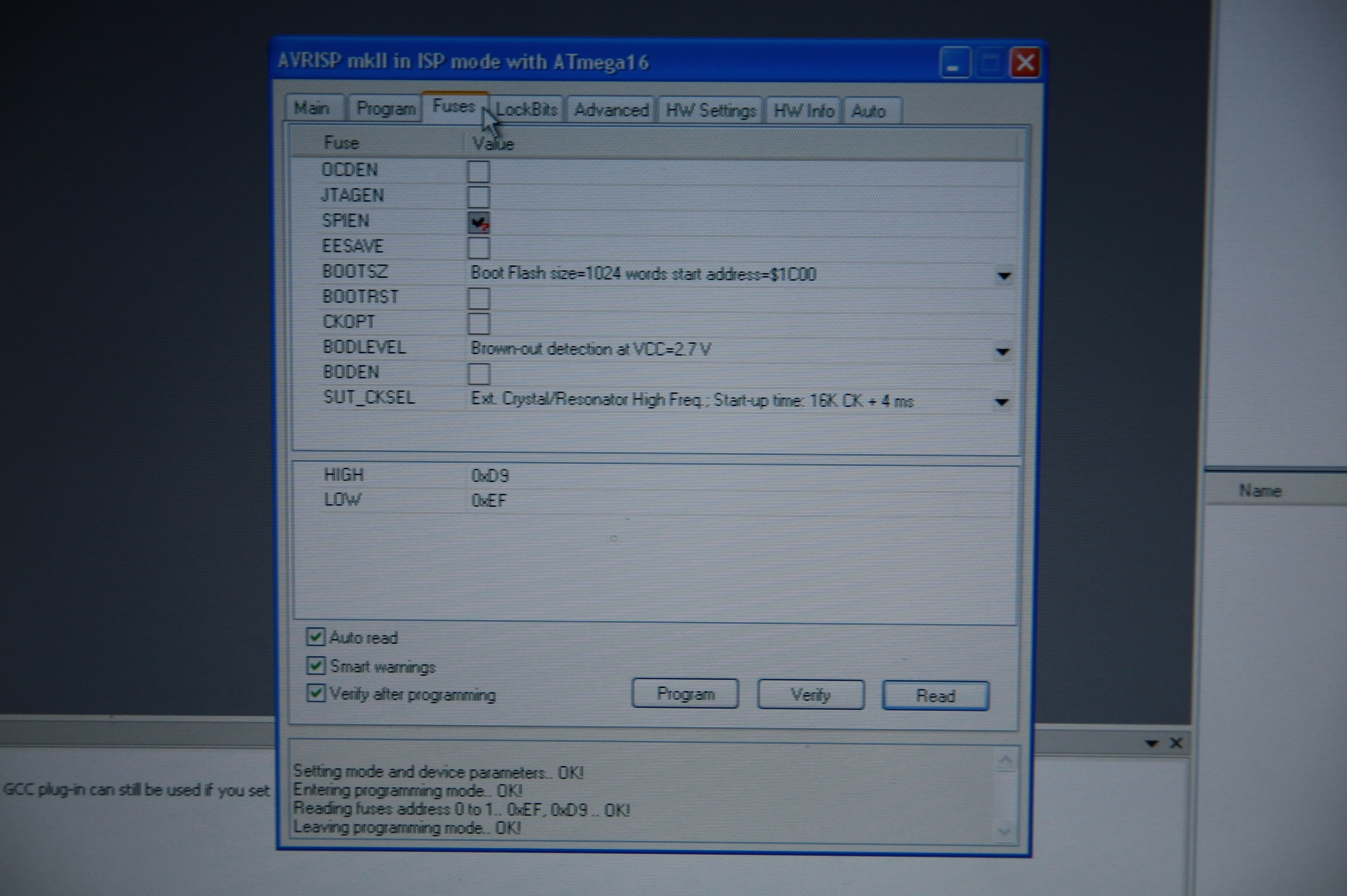Close the output pane with X

click(x=1176, y=743)
